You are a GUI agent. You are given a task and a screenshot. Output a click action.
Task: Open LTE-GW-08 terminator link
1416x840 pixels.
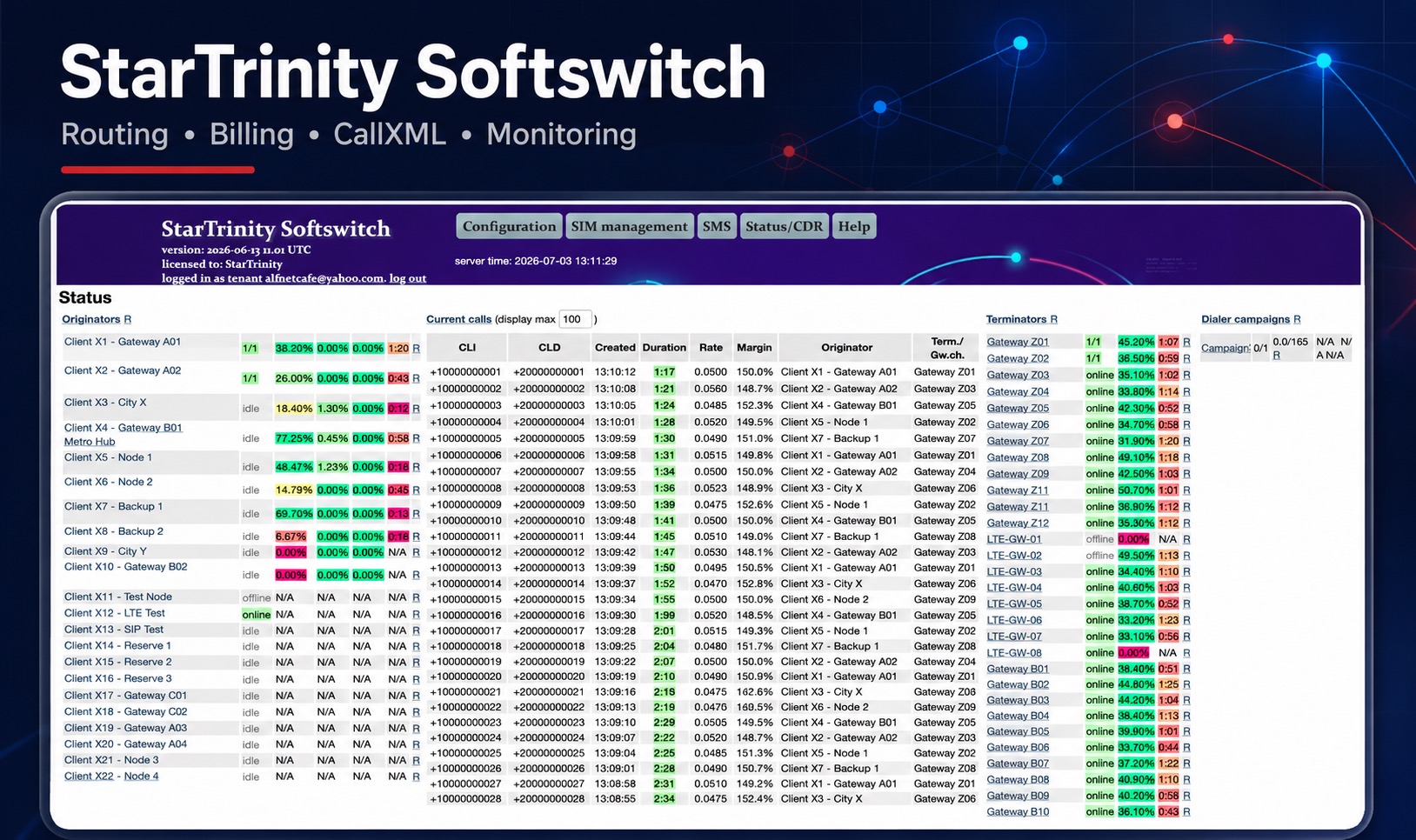click(x=1014, y=653)
